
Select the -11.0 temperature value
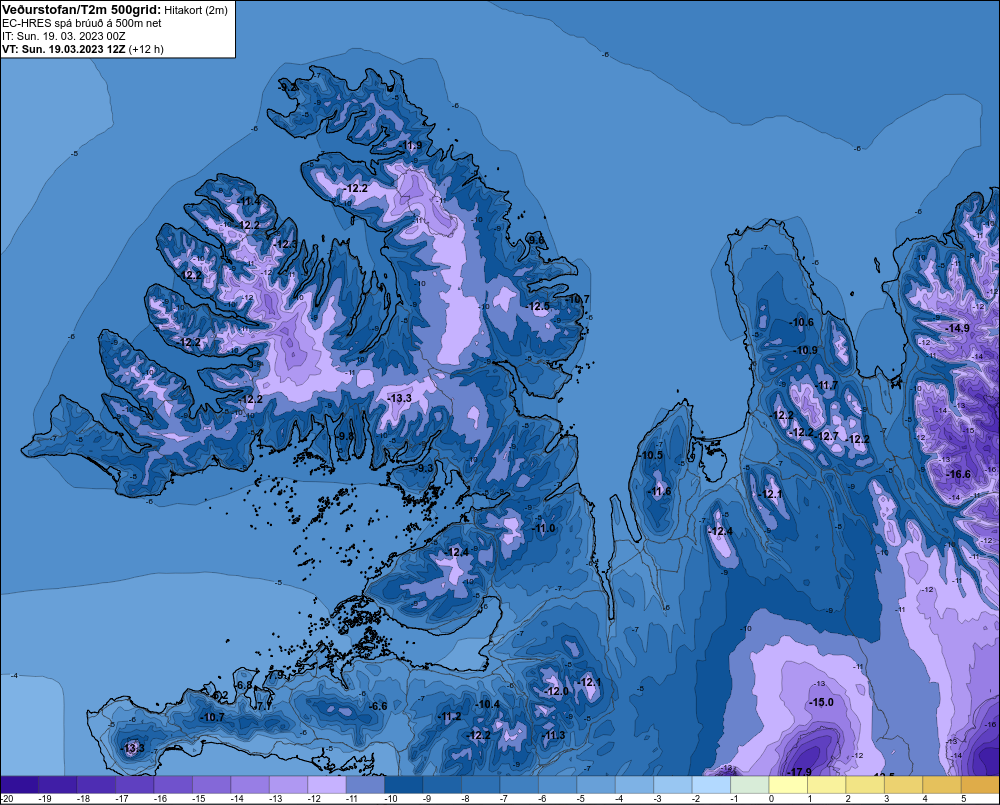pyautogui.click(x=543, y=528)
